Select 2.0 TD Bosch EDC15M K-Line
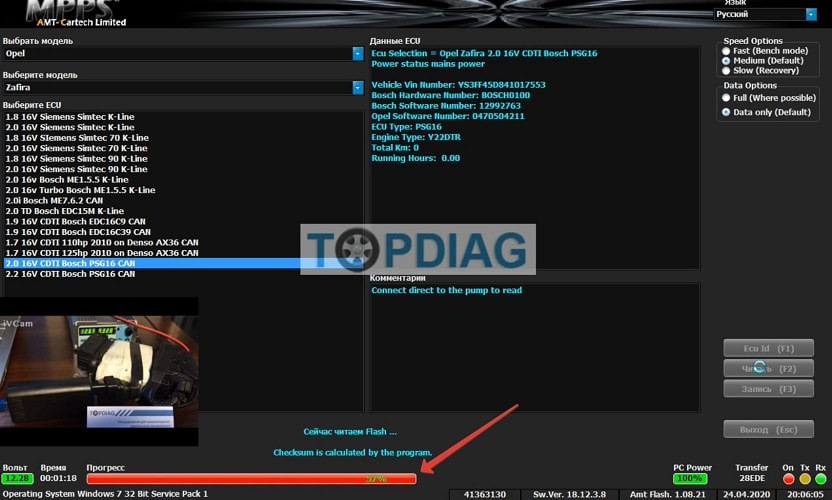 click(65, 211)
